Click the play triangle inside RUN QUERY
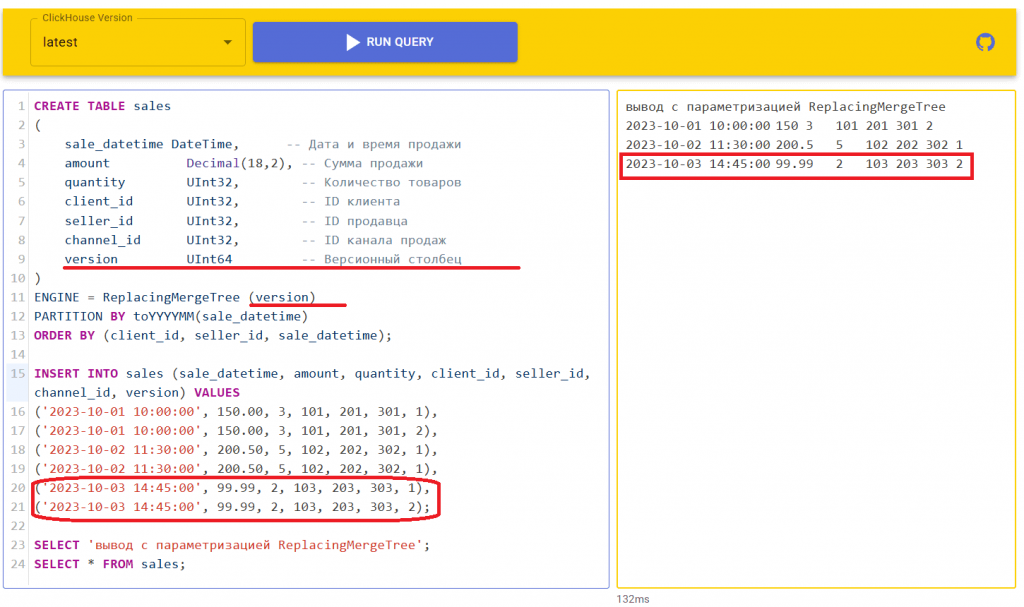 [352, 42]
